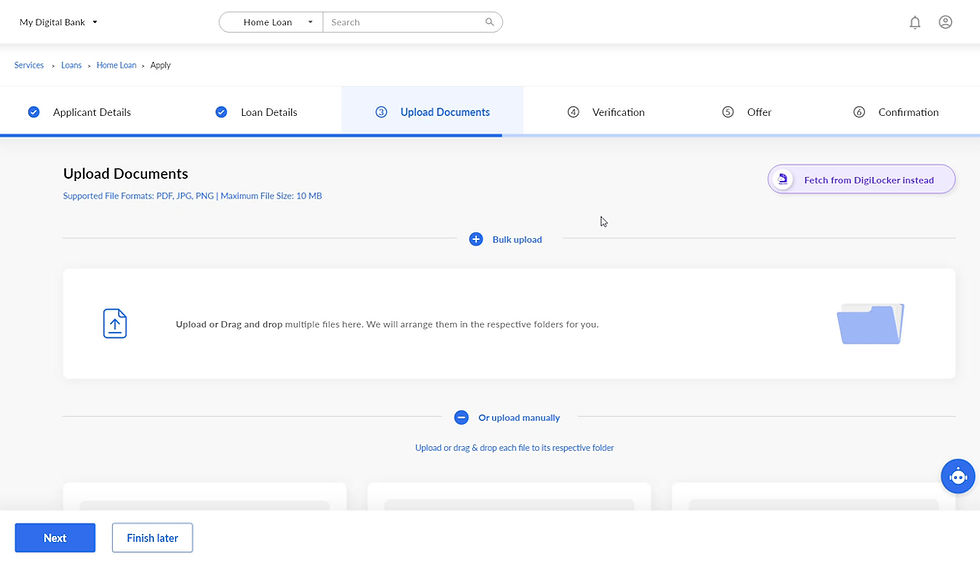Click the step 6 number icon
This screenshot has height=565, width=980.
859,112
